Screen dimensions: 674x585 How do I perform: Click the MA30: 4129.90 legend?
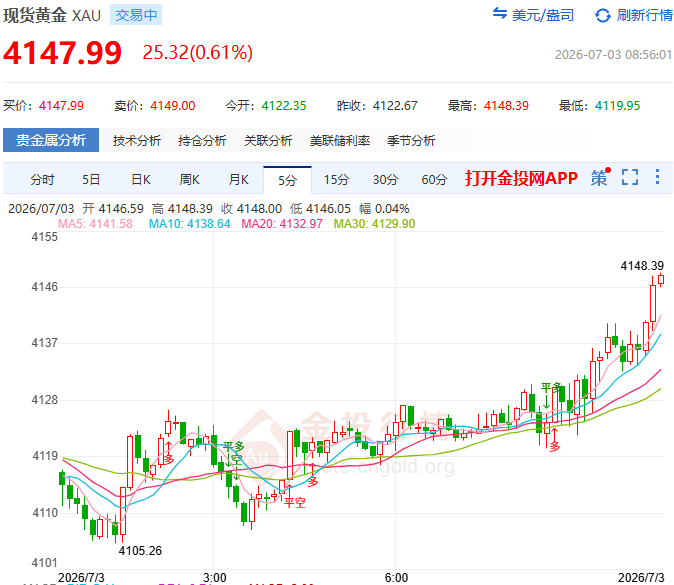pos(374,224)
